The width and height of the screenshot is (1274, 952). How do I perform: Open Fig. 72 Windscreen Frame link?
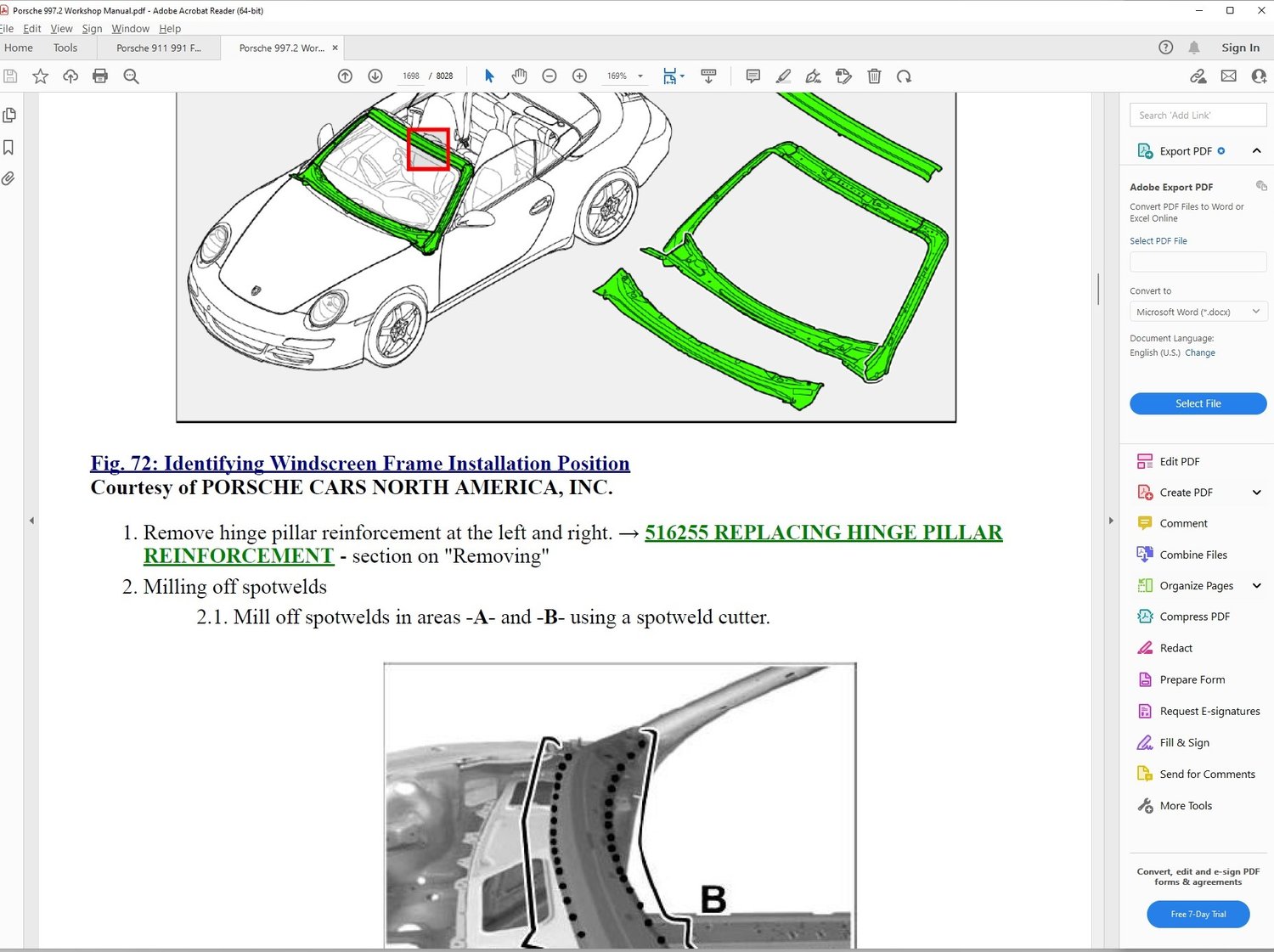point(360,464)
